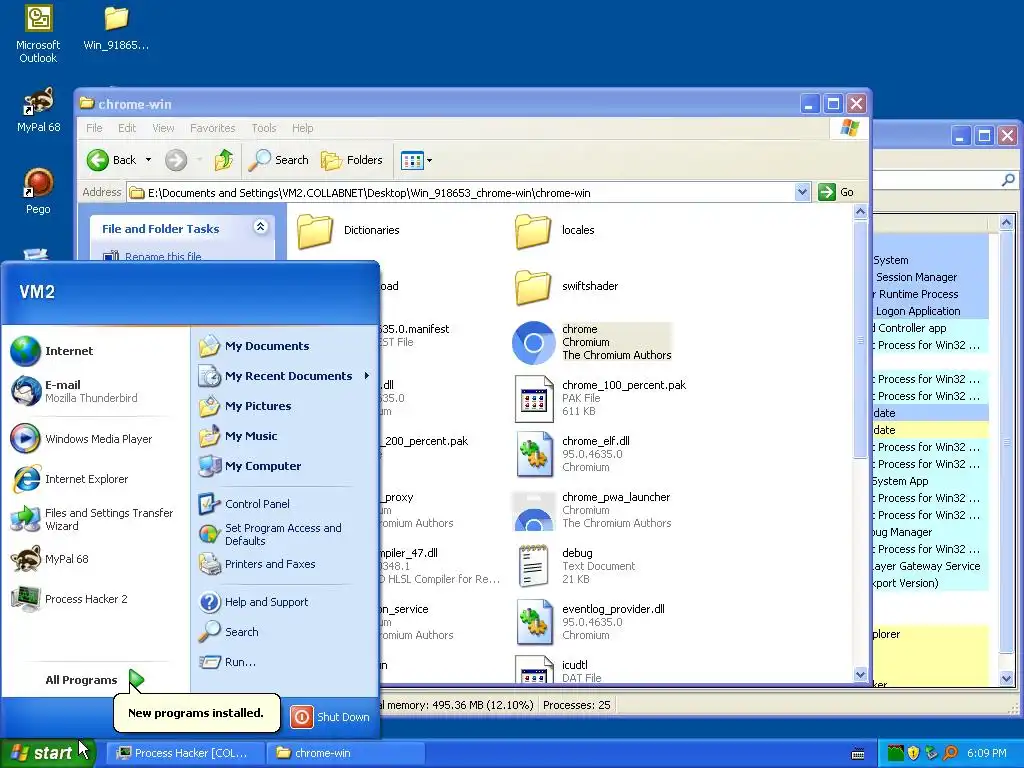Toggle the Folders pane button
The image size is (1024, 768).
tap(351, 160)
